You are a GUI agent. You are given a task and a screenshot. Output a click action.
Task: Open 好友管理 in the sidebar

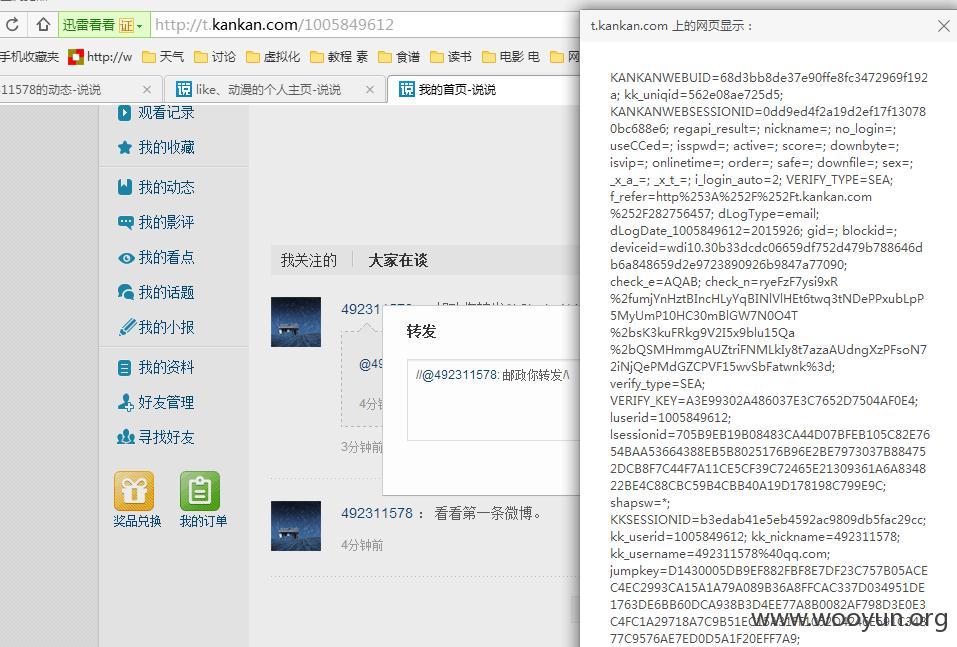pos(156,402)
